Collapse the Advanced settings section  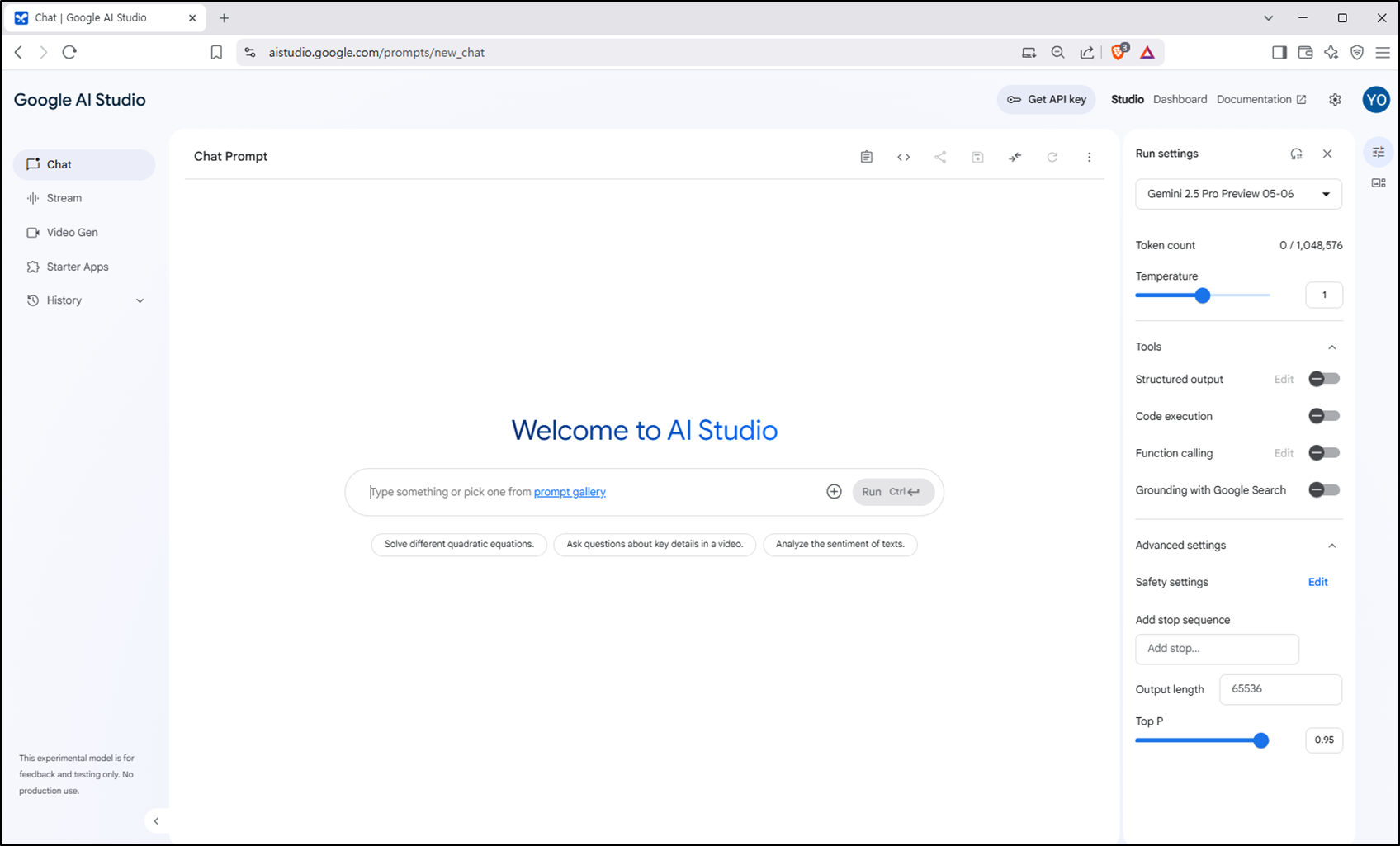(1331, 546)
